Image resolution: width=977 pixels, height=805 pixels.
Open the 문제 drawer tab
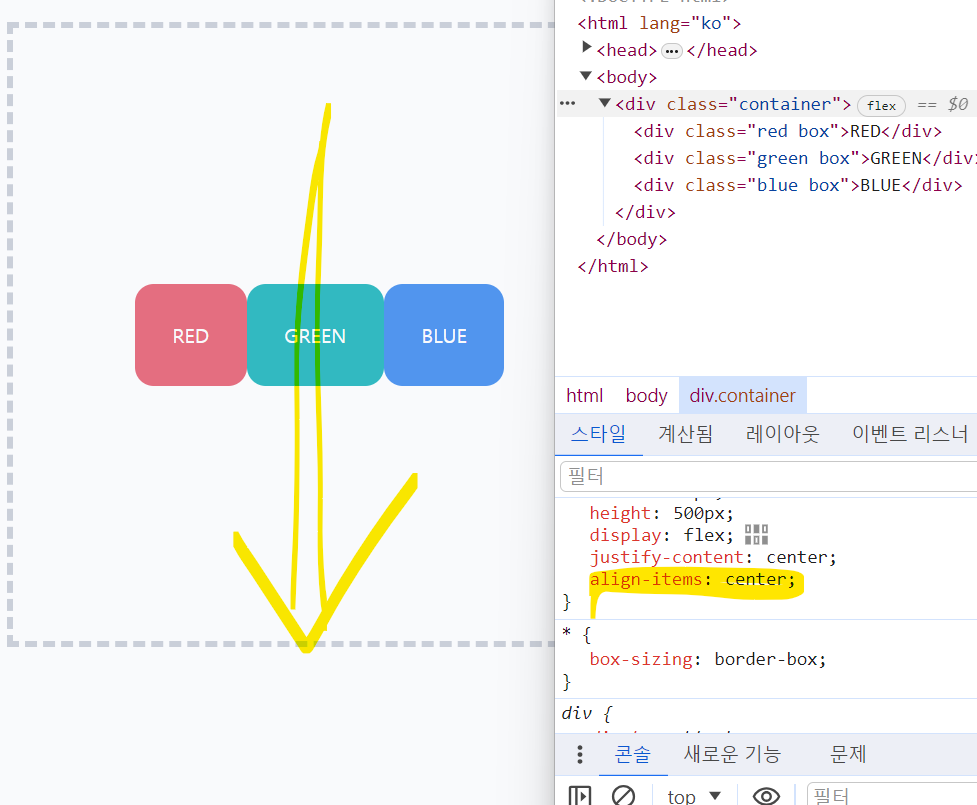848,755
